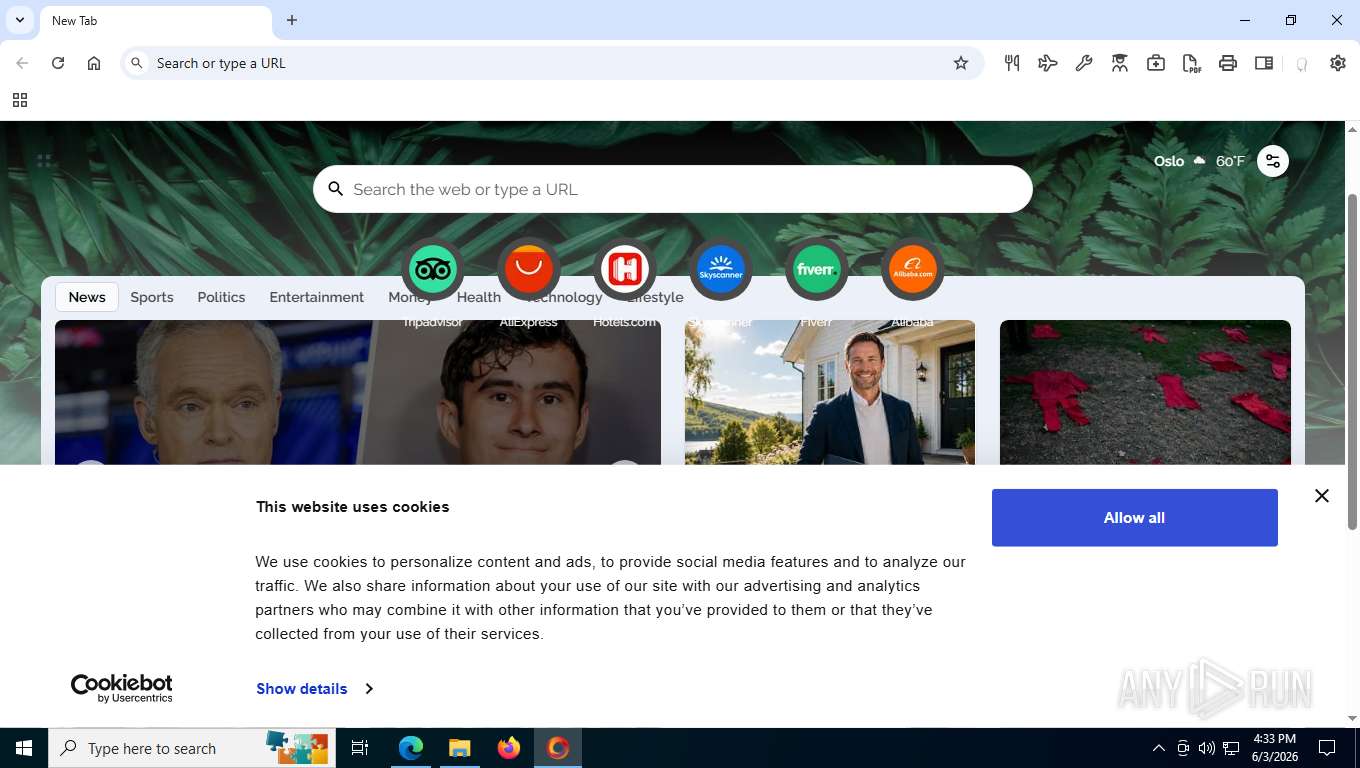Open the Show details link
This screenshot has width=1360, height=768.
pos(302,689)
